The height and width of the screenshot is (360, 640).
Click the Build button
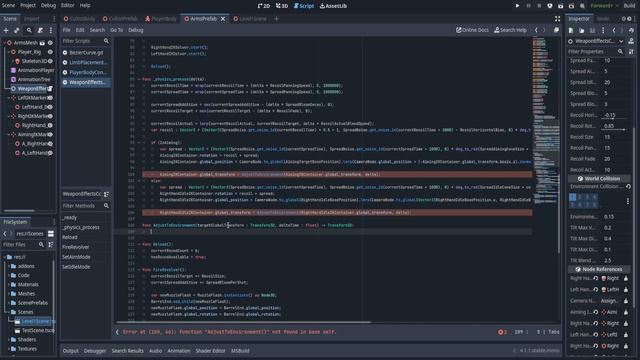click(x=629, y=6)
